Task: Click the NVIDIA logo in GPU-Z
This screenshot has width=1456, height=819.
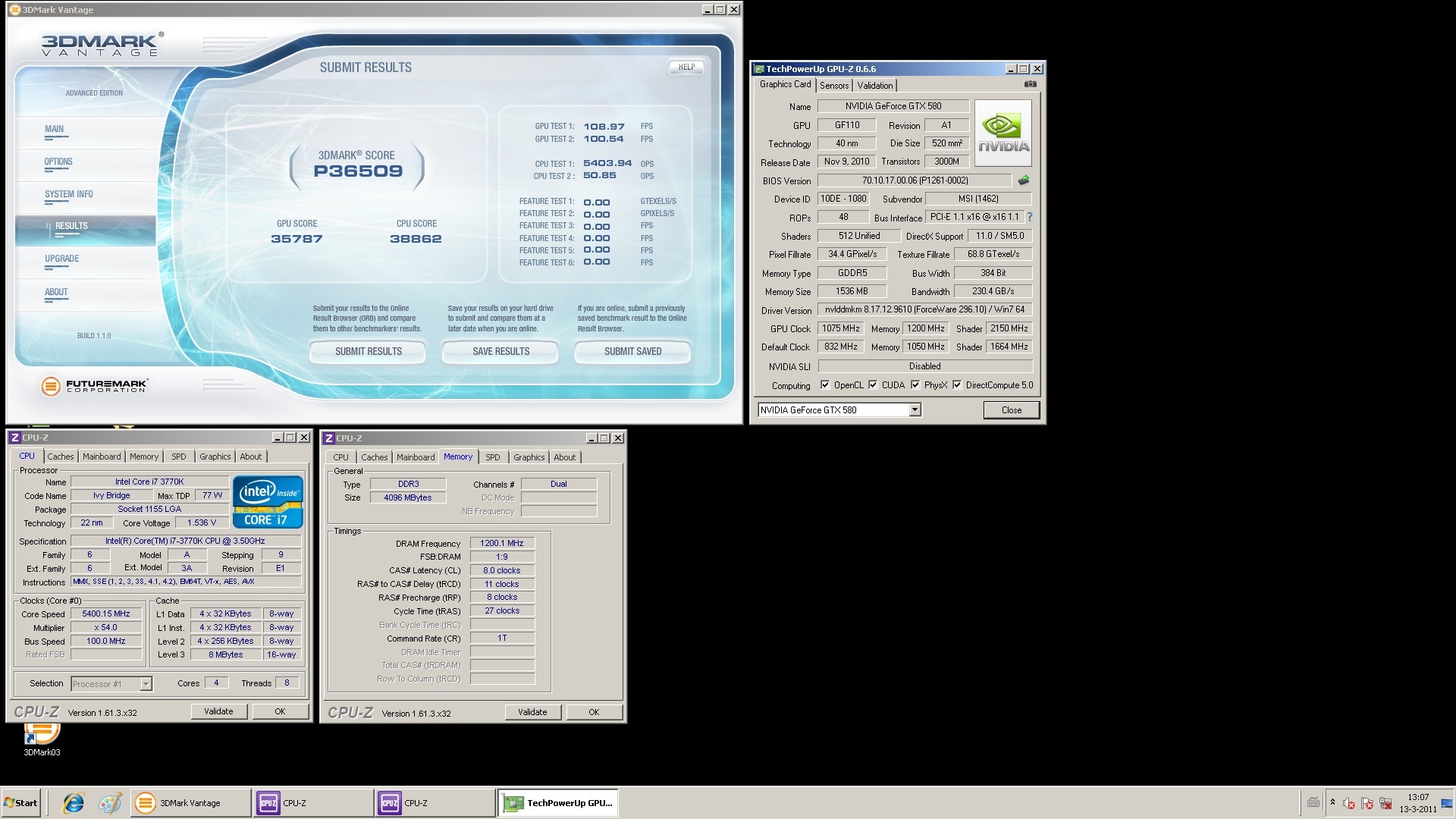Action: pyautogui.click(x=1003, y=133)
